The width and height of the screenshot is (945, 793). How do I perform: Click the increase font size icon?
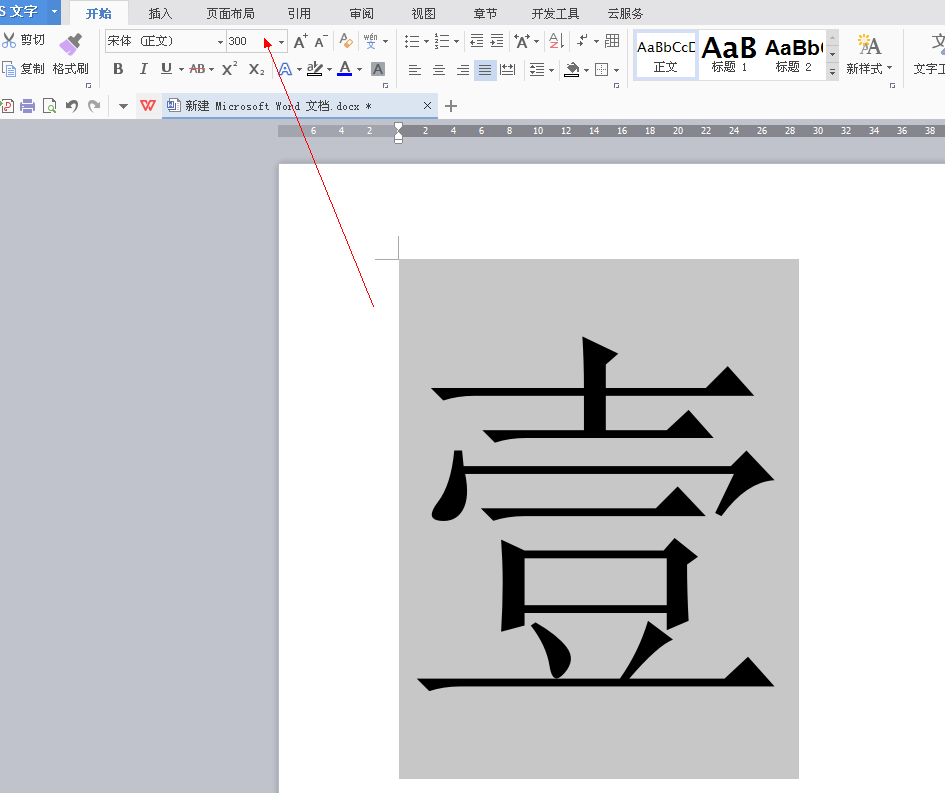click(x=300, y=42)
